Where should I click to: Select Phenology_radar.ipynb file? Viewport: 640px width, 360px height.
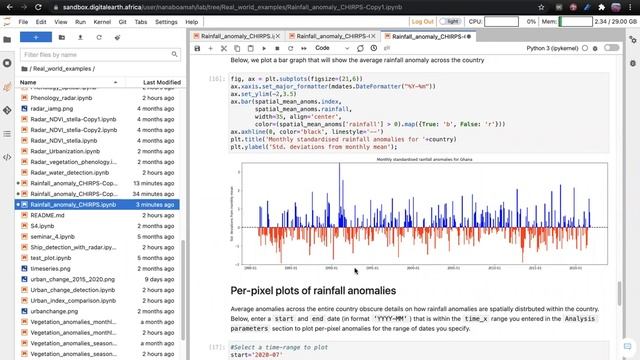97,98
